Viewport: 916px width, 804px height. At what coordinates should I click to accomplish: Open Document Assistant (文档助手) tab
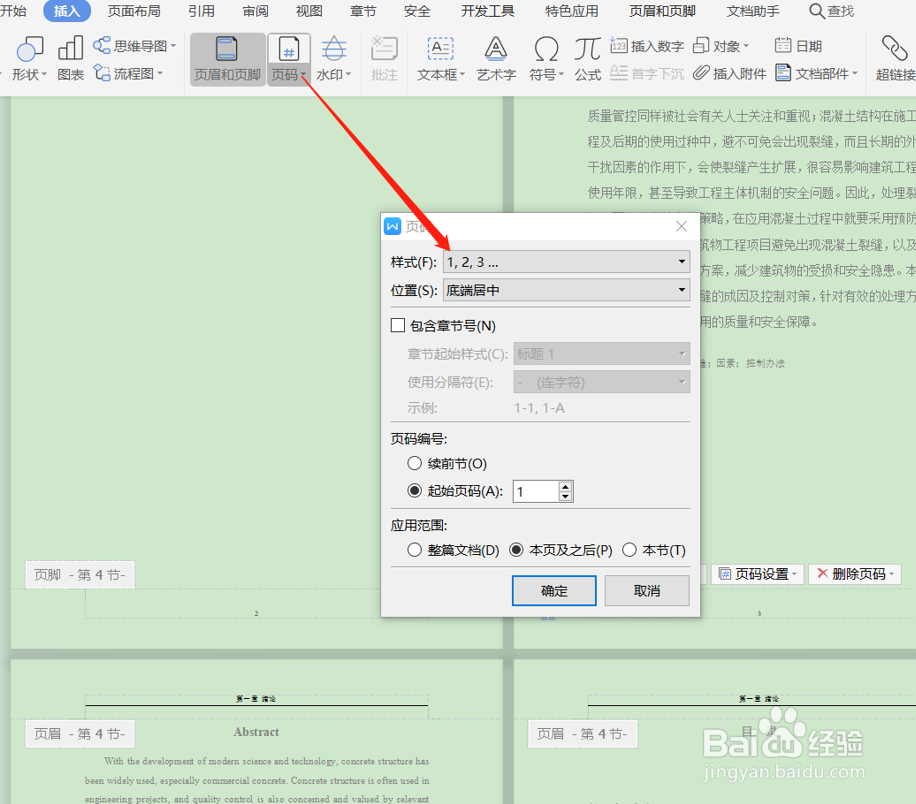[753, 11]
